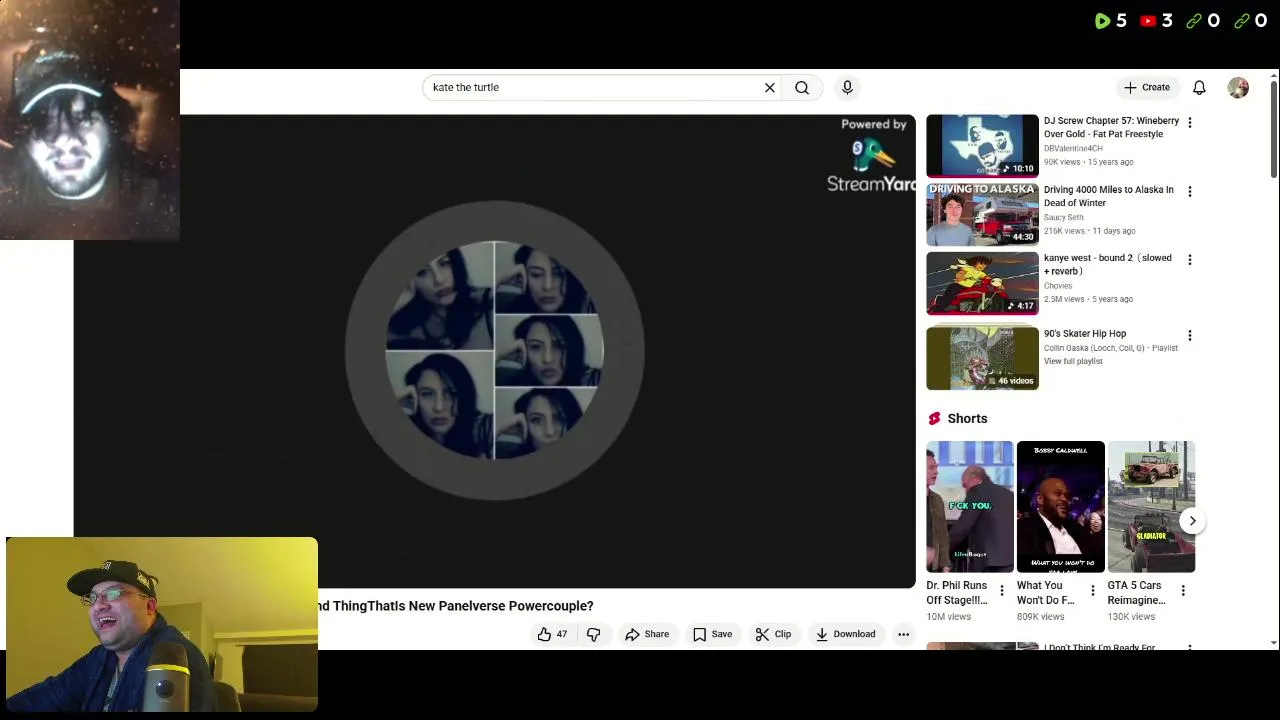This screenshot has height=720, width=1280.
Task: Save the video to a playlist
Action: click(x=712, y=634)
